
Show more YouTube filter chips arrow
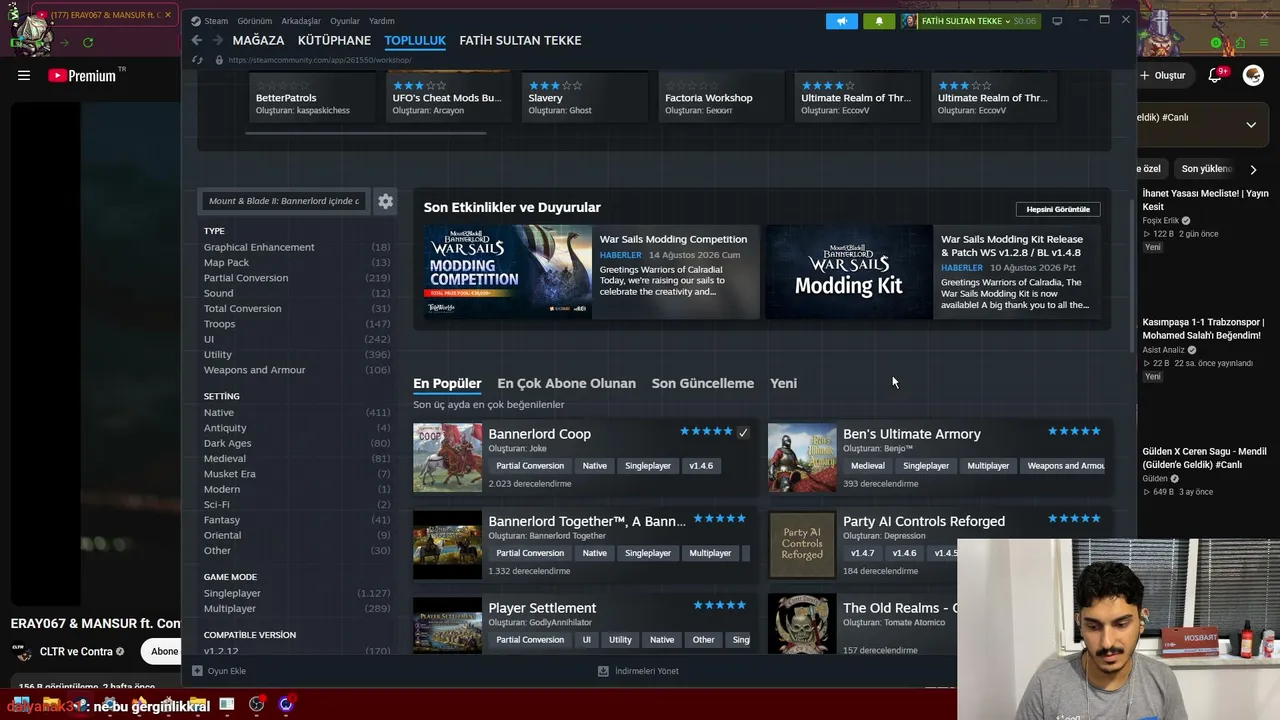[x=1253, y=169]
